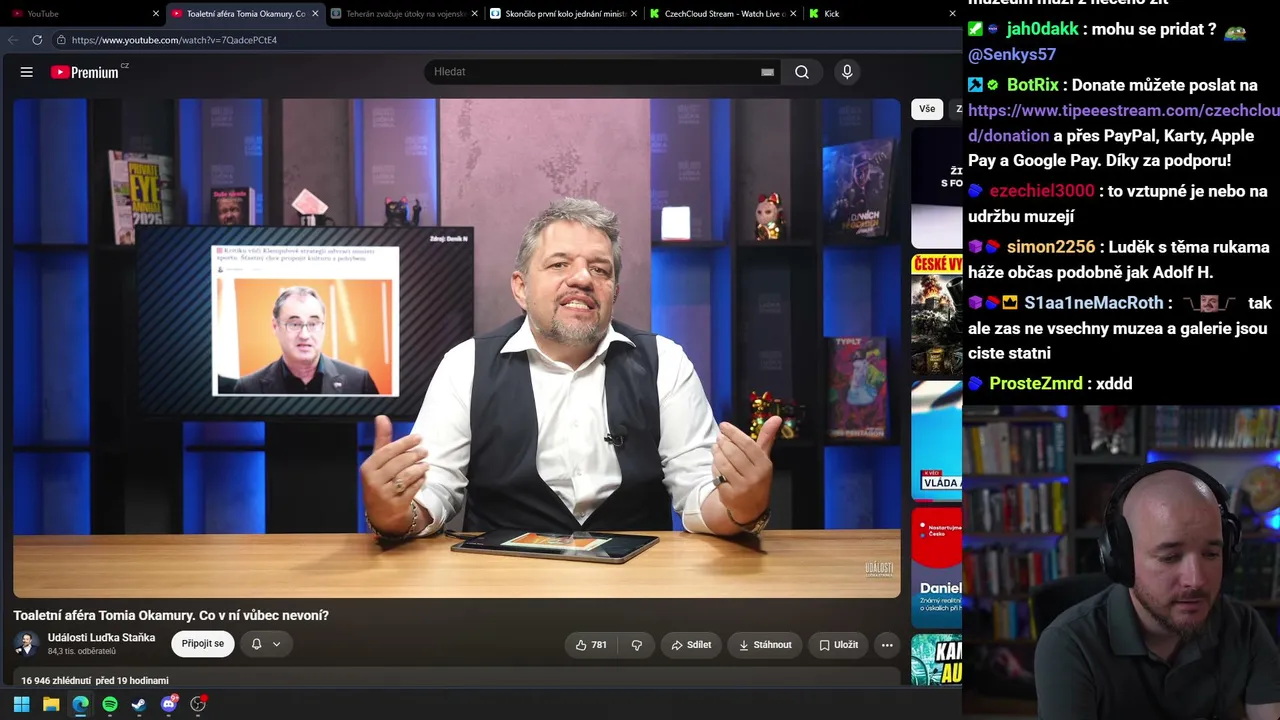
Task: Click username ezechiel3000 in chat
Action: pos(1042,191)
